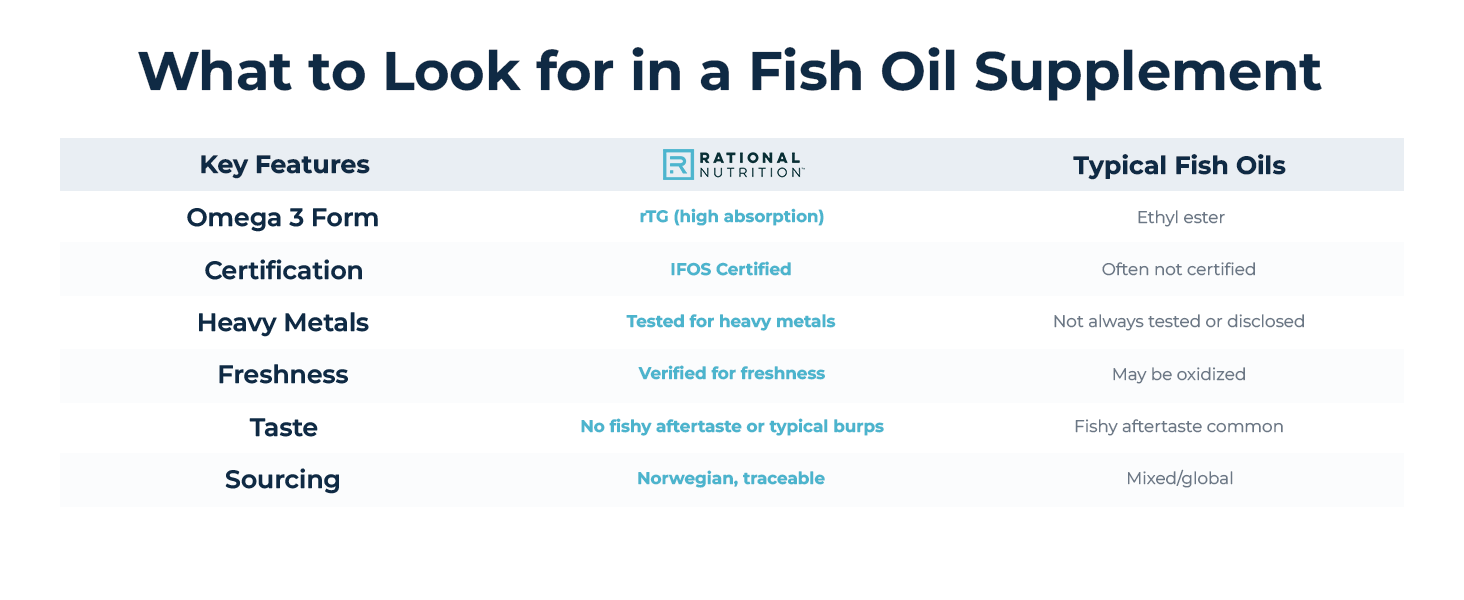Click the IFOS Certified text

point(730,269)
